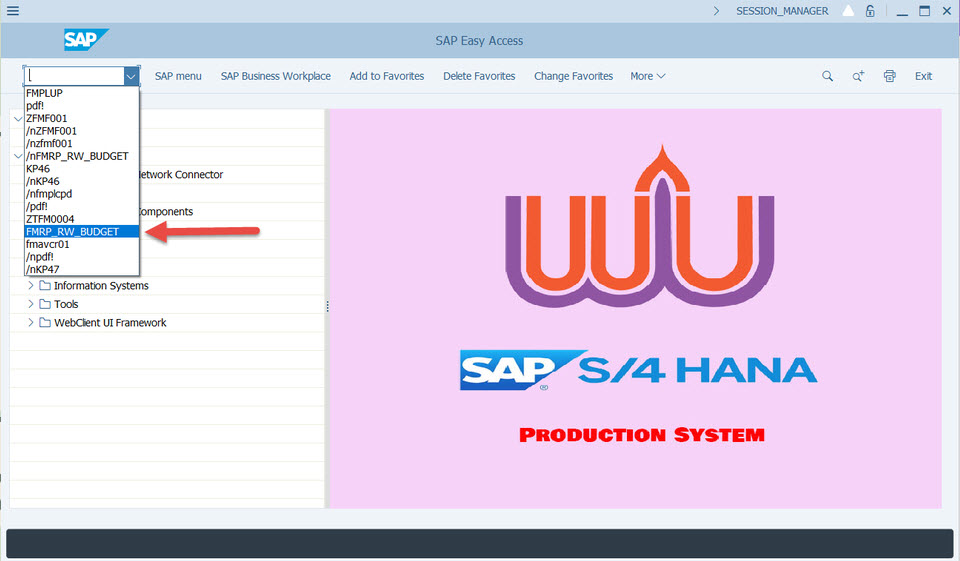Select /nKP46 from the history list

82,181
